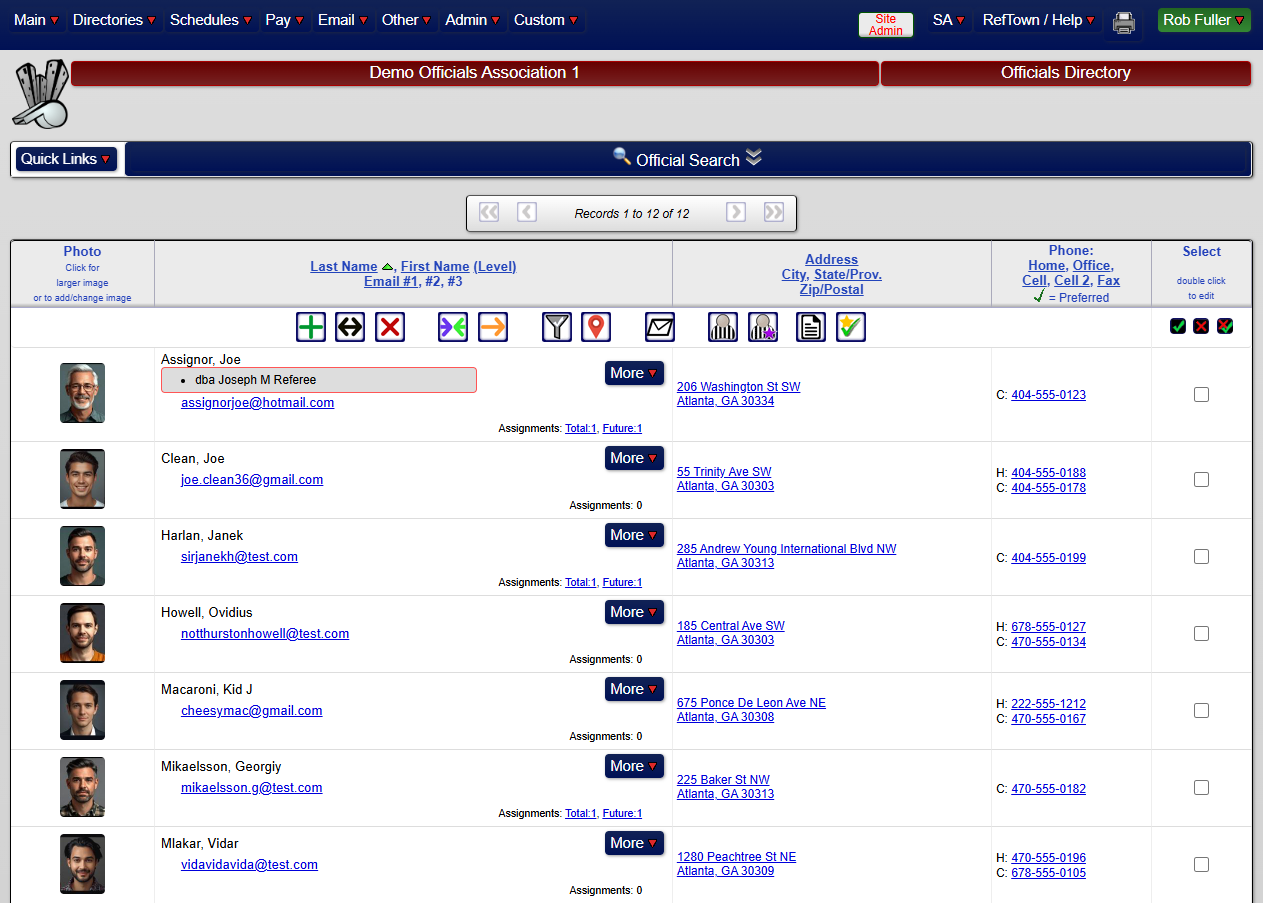Open the Quick Links dropdown

pos(65,158)
